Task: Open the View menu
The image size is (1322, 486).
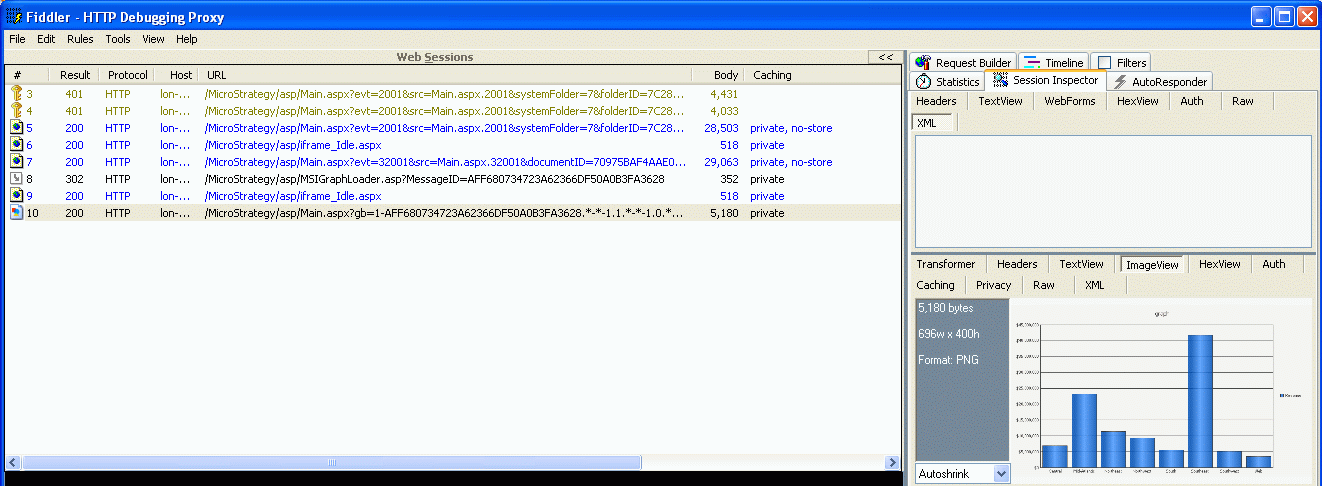Action: coord(153,39)
